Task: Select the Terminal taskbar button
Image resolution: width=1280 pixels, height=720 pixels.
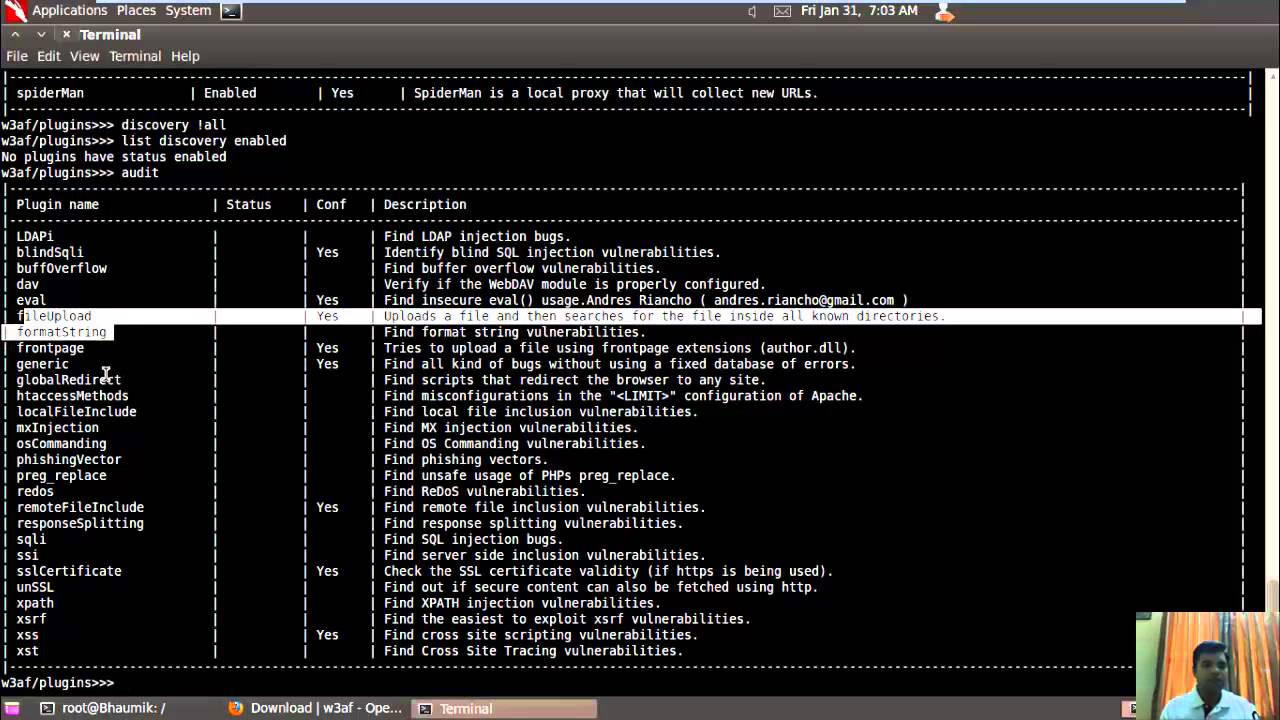Action: pos(505,708)
